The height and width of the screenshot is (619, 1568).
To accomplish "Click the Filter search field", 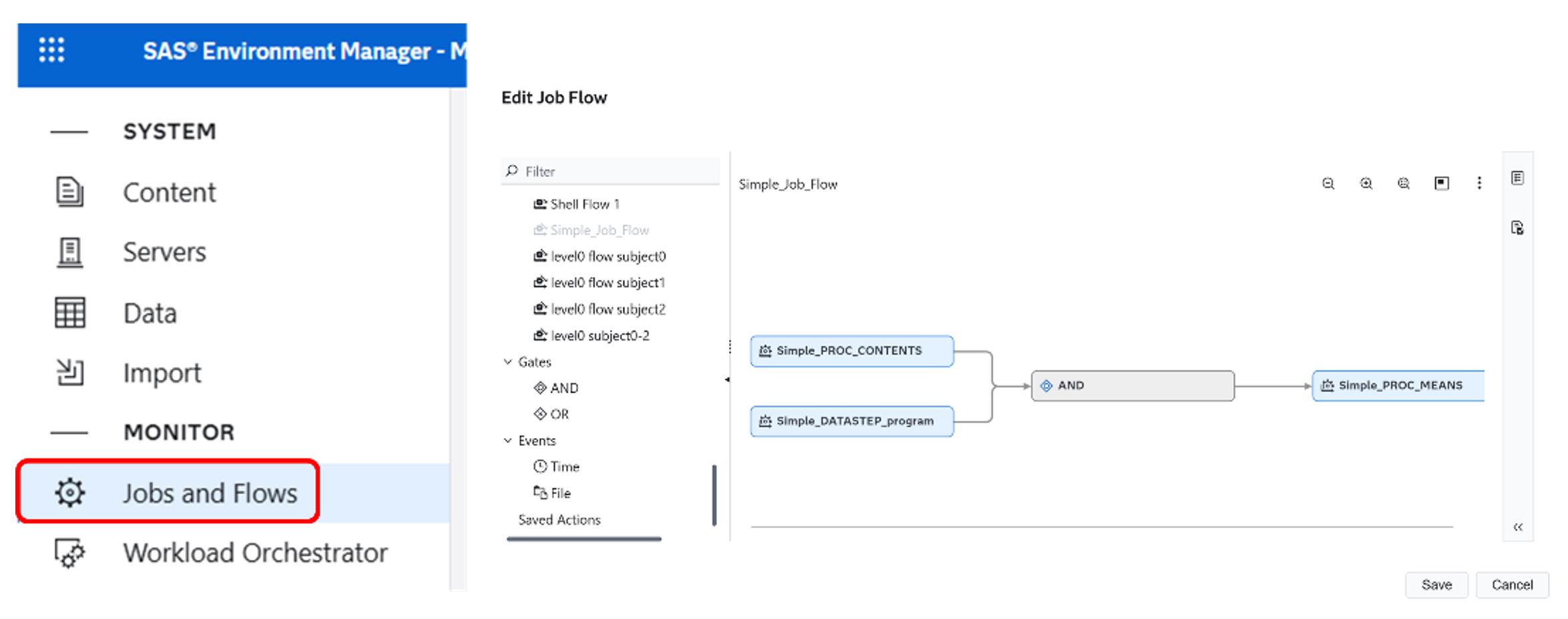I will (617, 172).
